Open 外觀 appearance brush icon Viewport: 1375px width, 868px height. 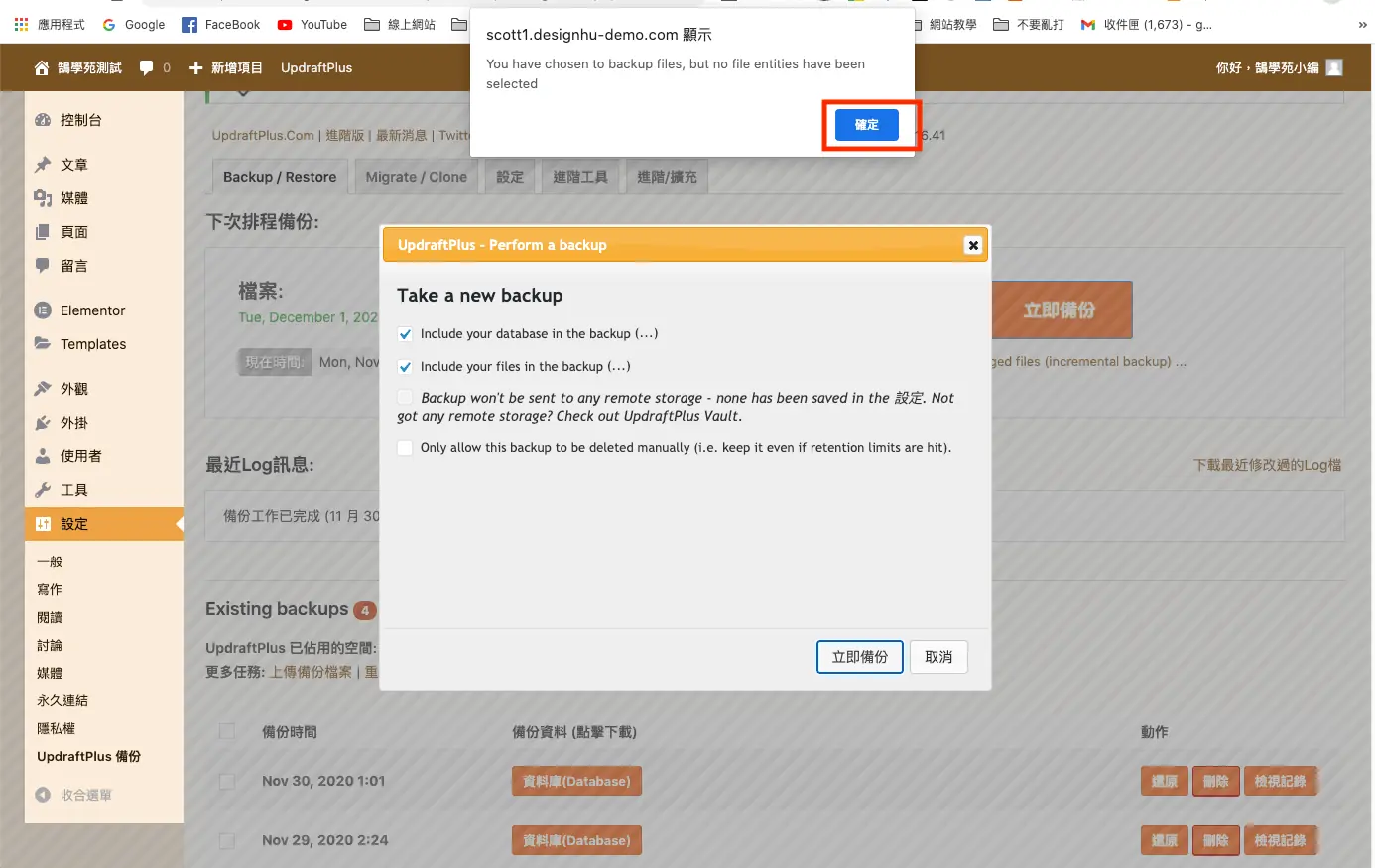pyautogui.click(x=43, y=389)
